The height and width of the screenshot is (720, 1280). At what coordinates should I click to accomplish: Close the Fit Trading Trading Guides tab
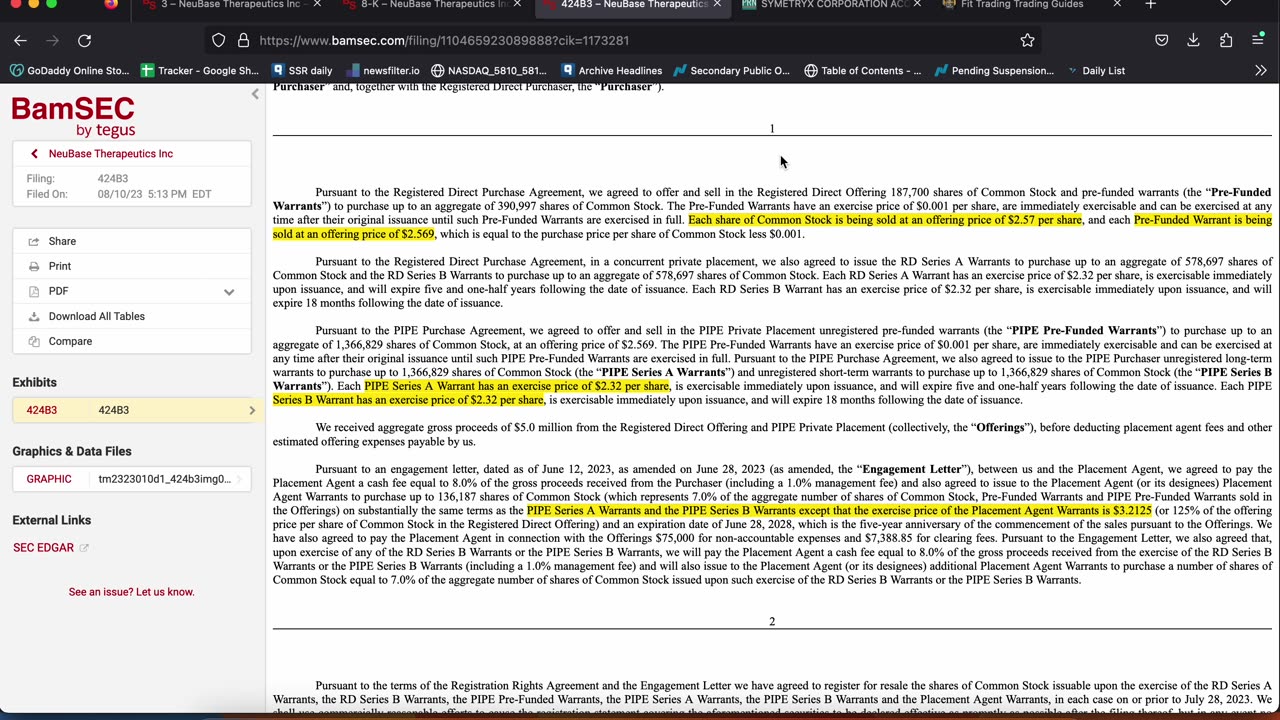(x=1117, y=5)
